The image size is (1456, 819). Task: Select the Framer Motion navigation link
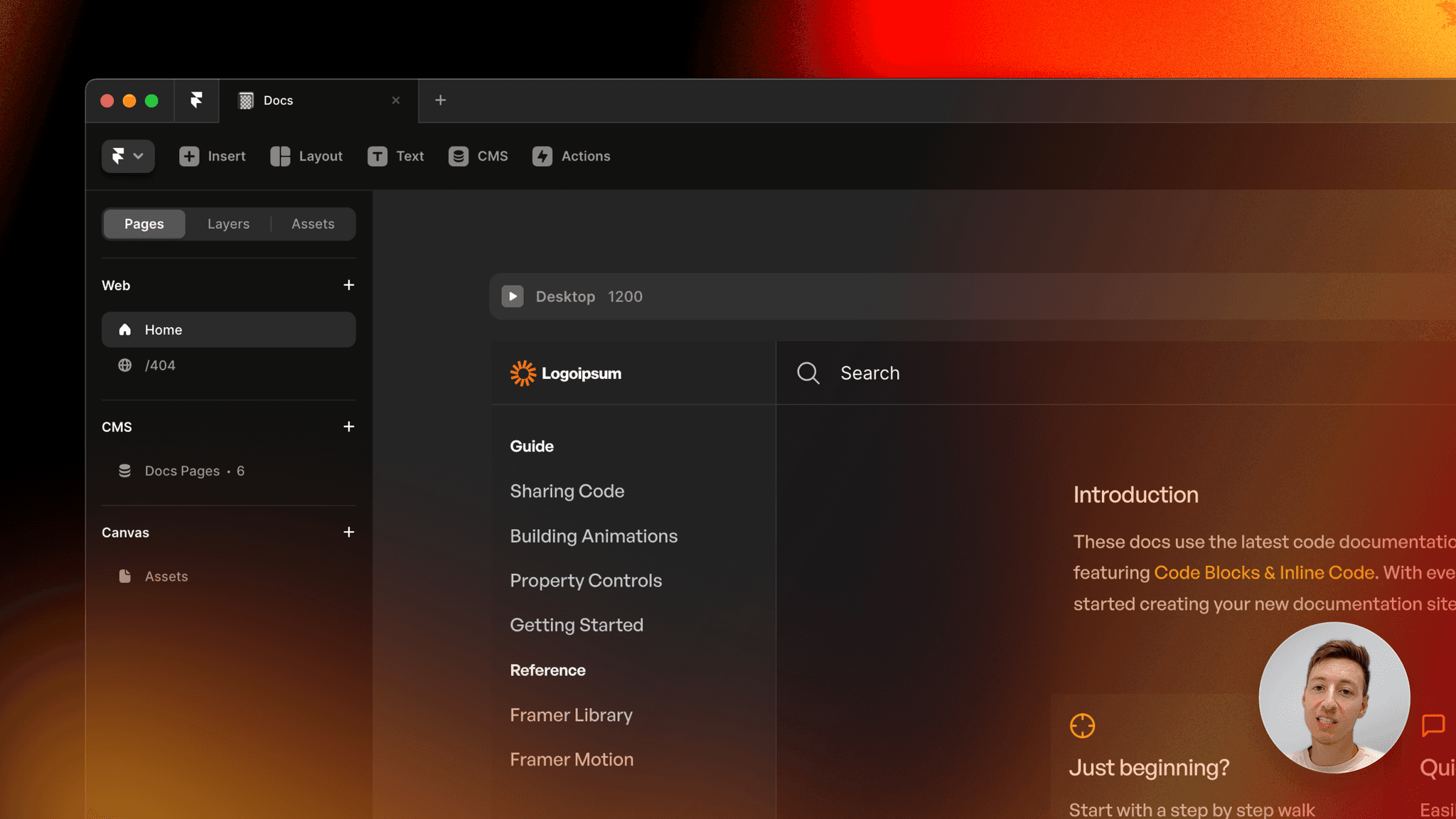[572, 759]
